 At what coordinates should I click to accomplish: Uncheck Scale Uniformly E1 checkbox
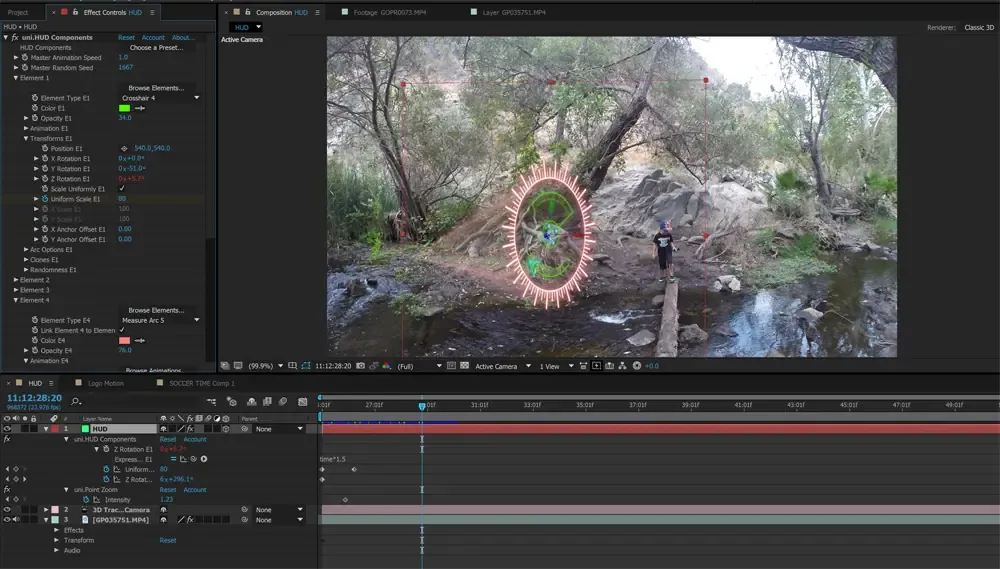click(122, 188)
